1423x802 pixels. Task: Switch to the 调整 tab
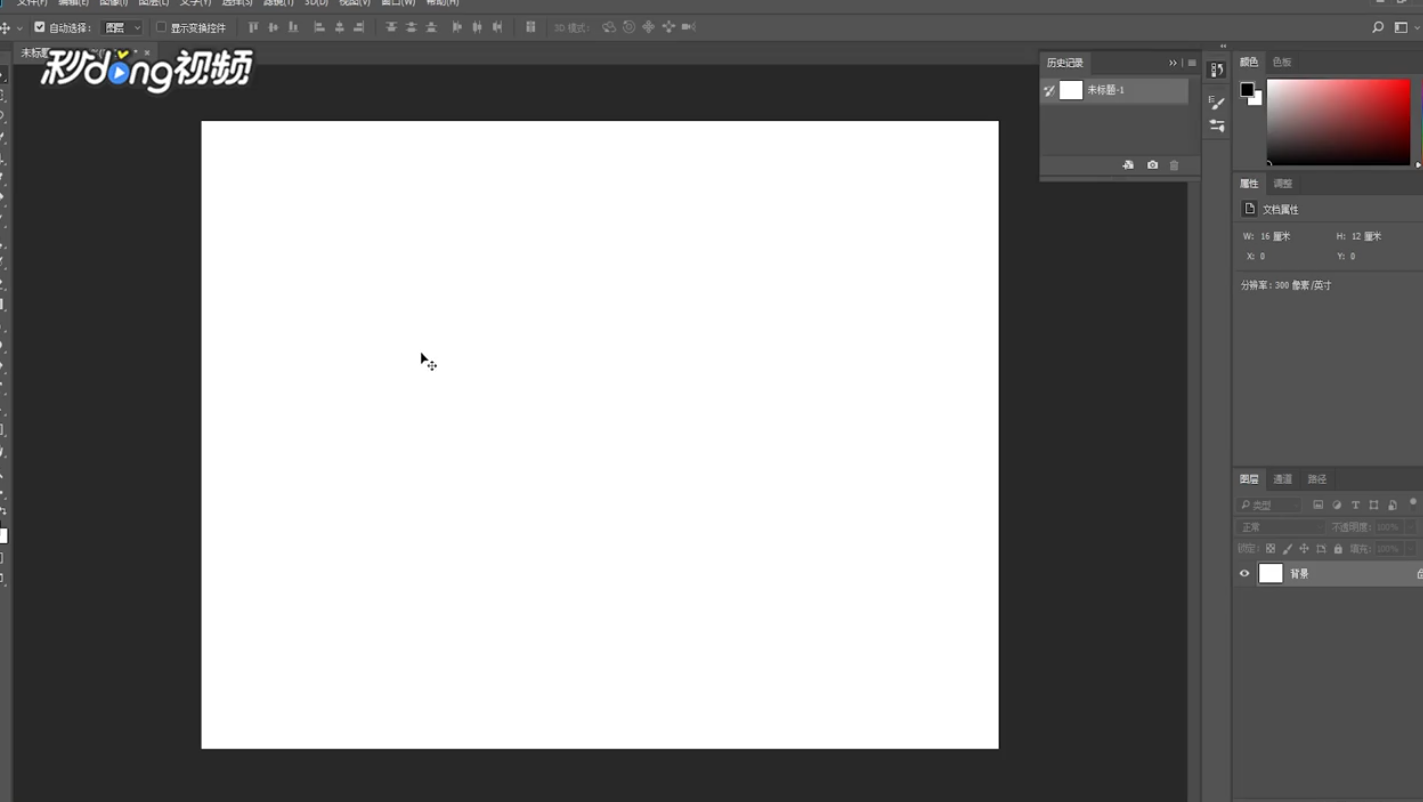1283,184
